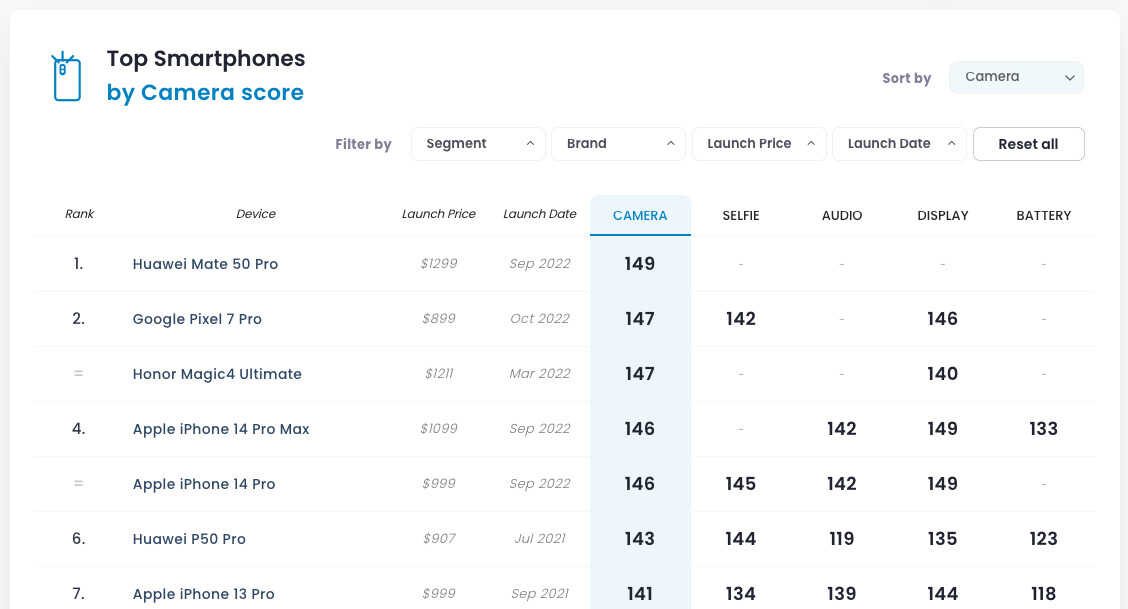Click the $899 launch price of Google Pixel 7 Pro
Viewport: 1128px width, 609px height.
(439, 319)
